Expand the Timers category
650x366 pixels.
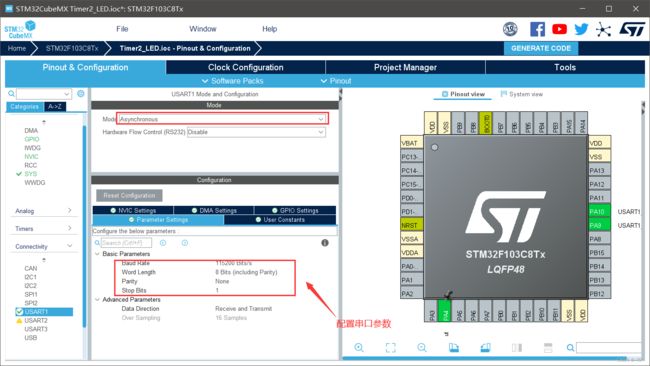tap(43, 228)
